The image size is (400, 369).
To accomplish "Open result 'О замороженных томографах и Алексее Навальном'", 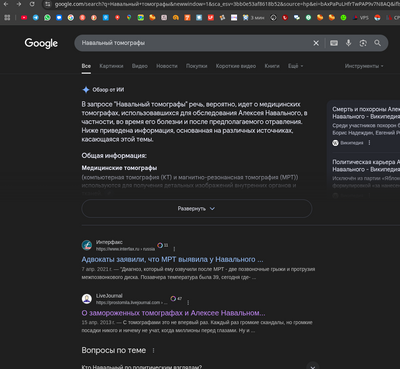I will (x=173, y=313).
